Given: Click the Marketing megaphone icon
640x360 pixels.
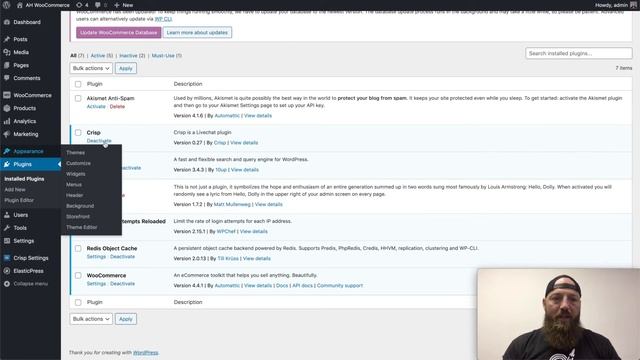Looking at the screenshot, I should click(x=7, y=134).
